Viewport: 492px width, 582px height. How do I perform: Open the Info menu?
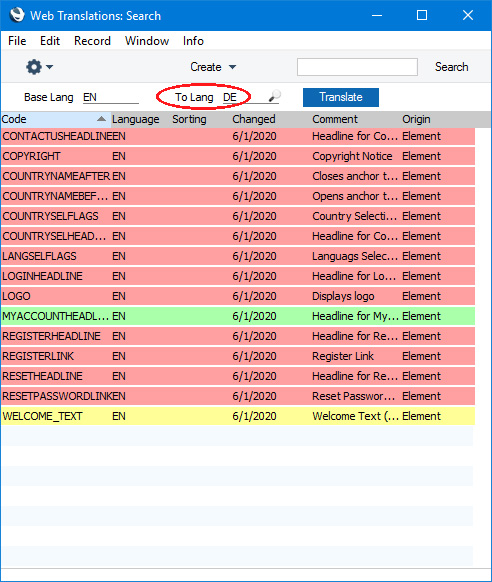pyautogui.click(x=193, y=41)
